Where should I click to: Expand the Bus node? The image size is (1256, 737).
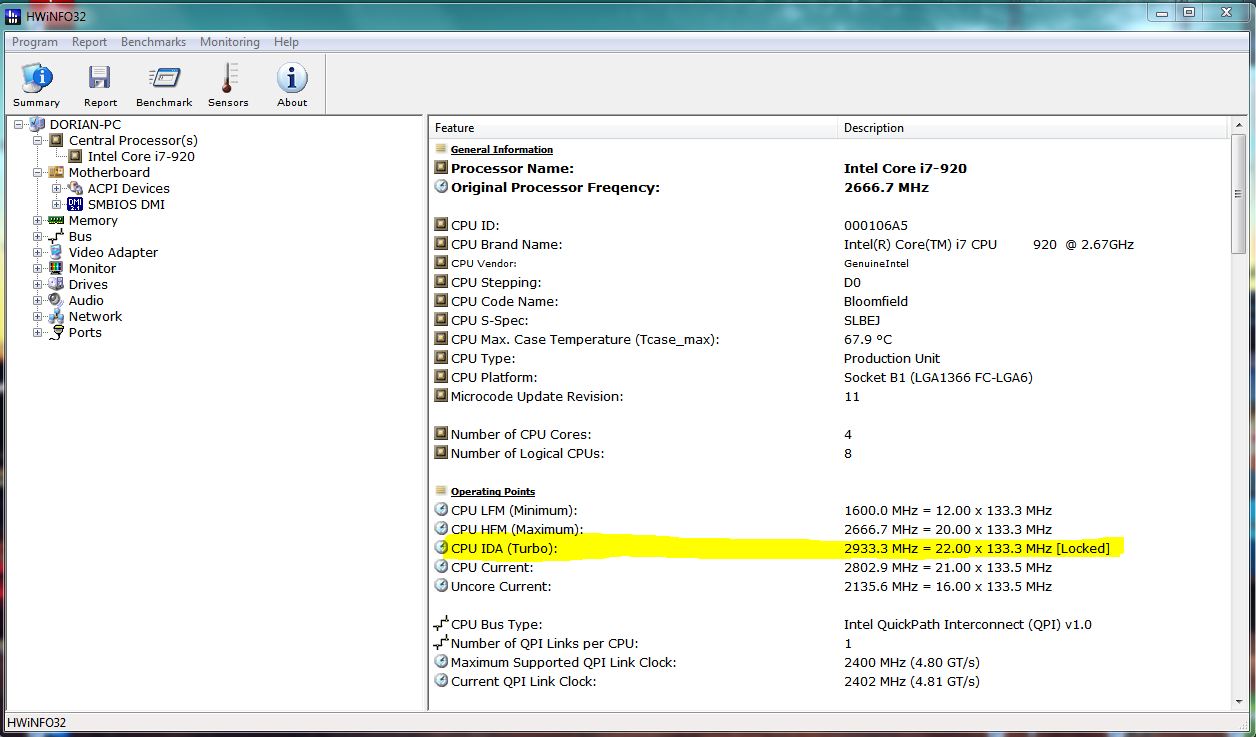37,236
